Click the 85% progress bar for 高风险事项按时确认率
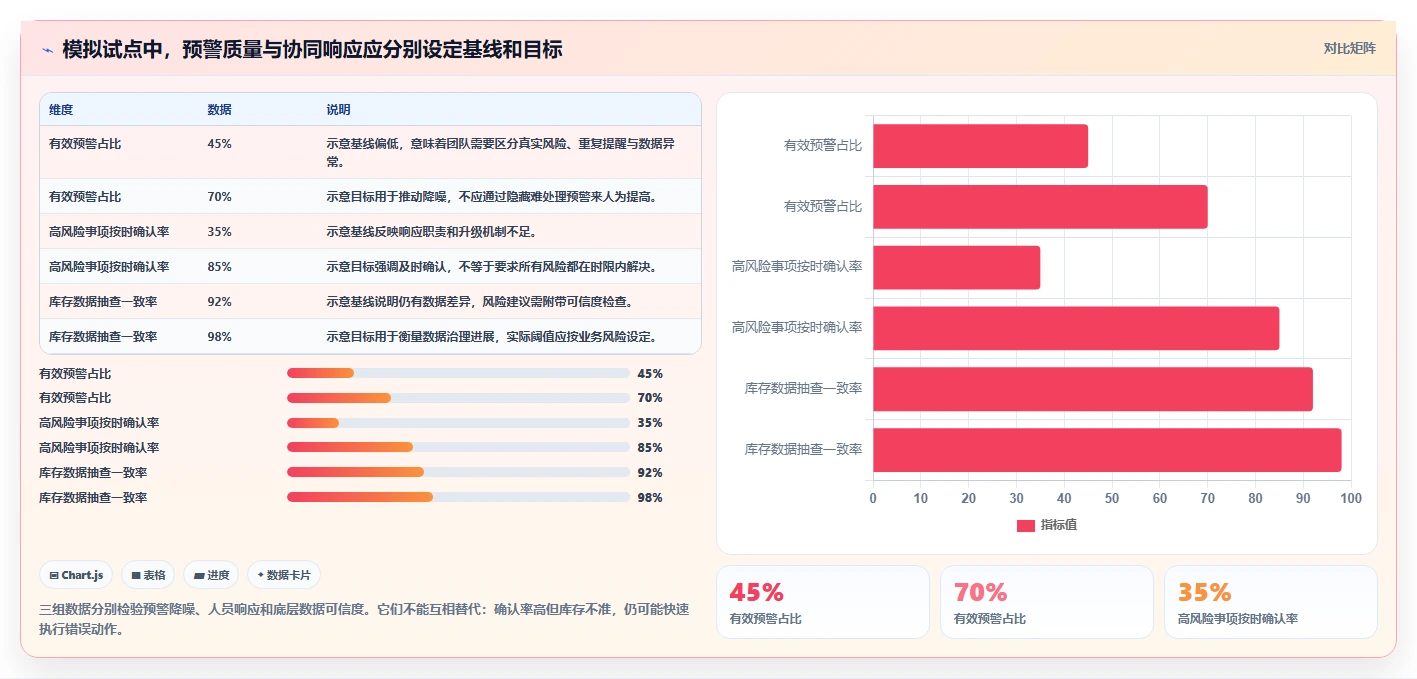1417x679 pixels. coord(458,448)
